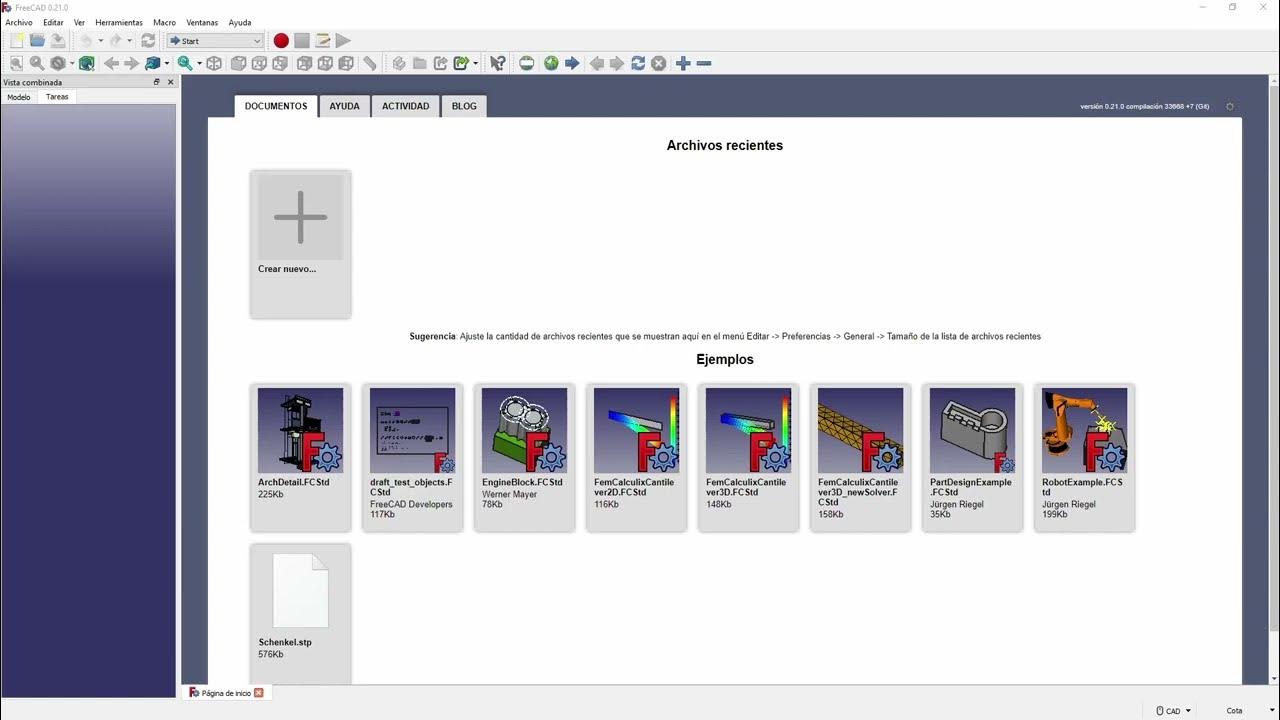Open website with green globe icon
This screenshot has width=1280, height=720.
click(x=551, y=63)
